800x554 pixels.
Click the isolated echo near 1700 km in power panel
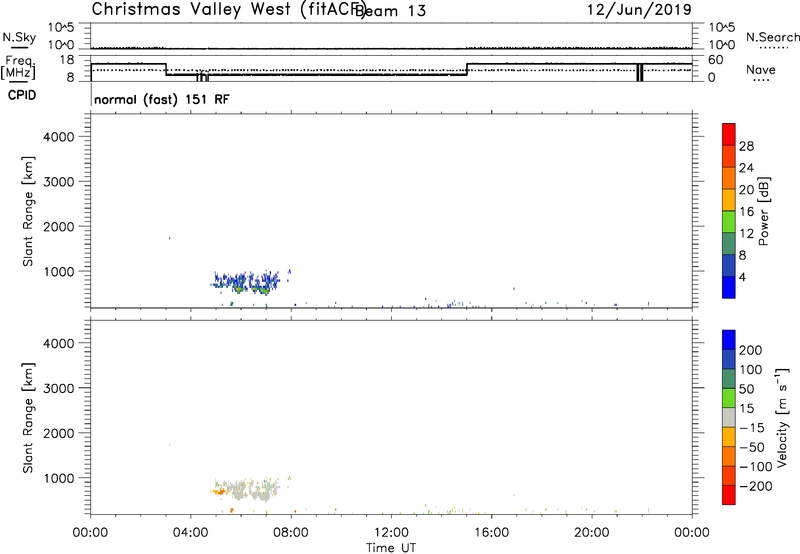click(x=169, y=238)
